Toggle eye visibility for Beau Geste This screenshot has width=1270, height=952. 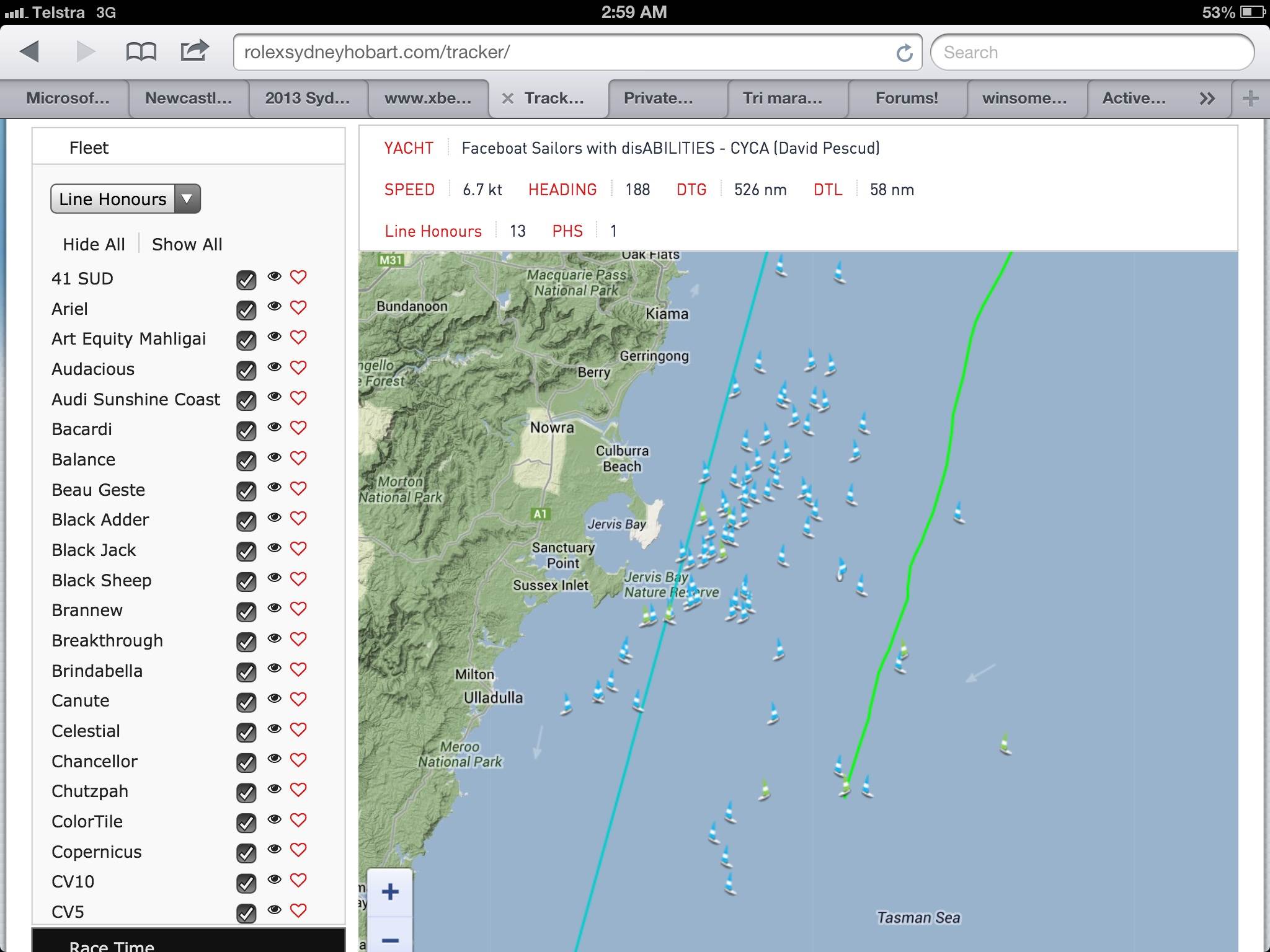(274, 488)
